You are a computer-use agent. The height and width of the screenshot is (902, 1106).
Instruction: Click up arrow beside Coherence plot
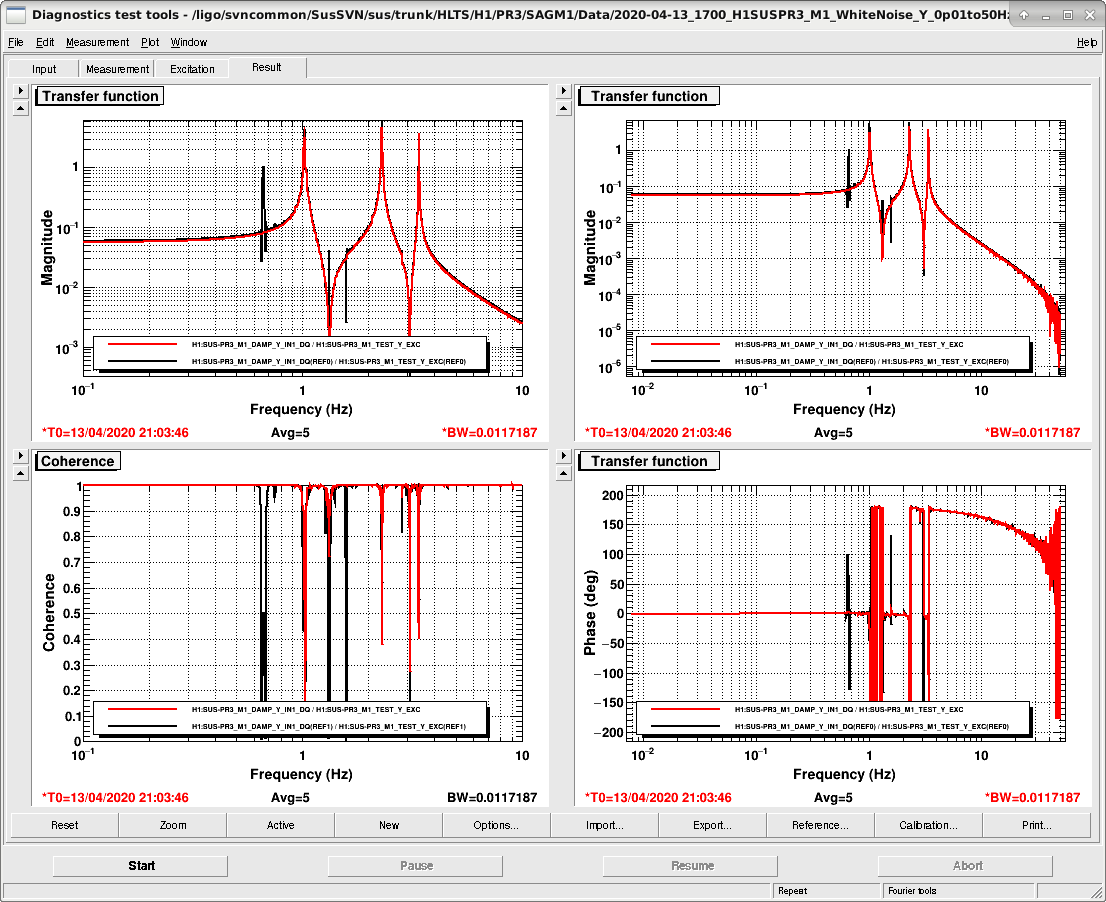pos(20,474)
